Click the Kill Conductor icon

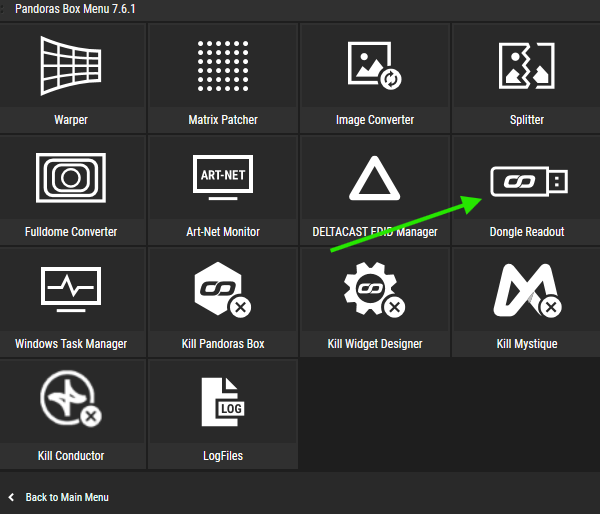(71, 398)
